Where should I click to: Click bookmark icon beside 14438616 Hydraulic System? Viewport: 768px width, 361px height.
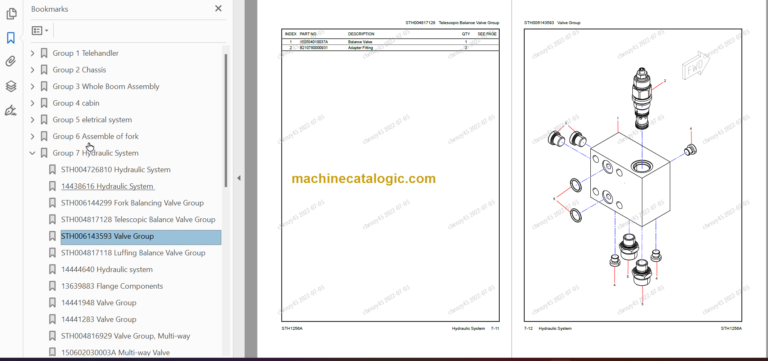(52, 186)
